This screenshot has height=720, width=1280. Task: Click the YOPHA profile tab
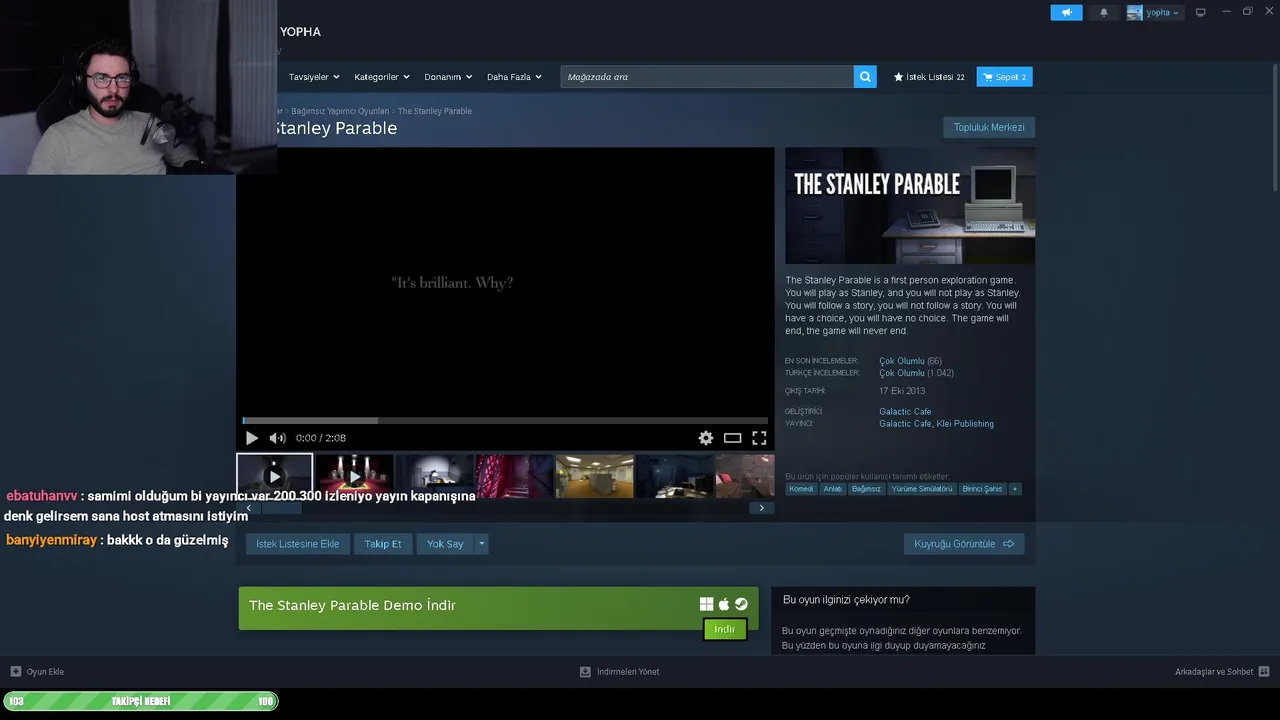[x=300, y=32]
